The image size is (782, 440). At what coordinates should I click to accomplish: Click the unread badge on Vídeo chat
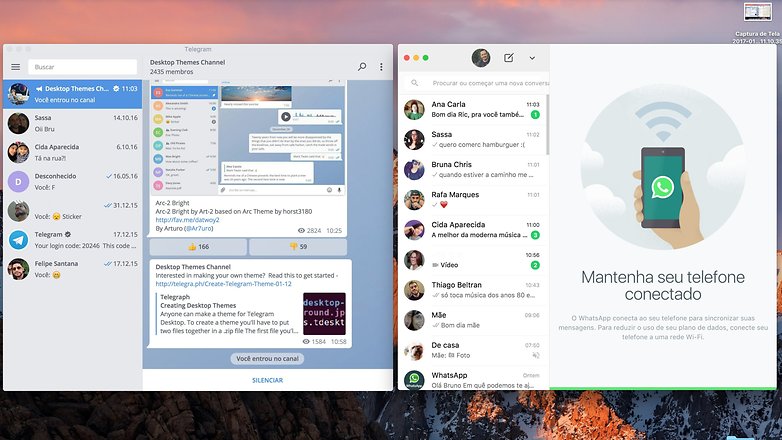[535, 265]
